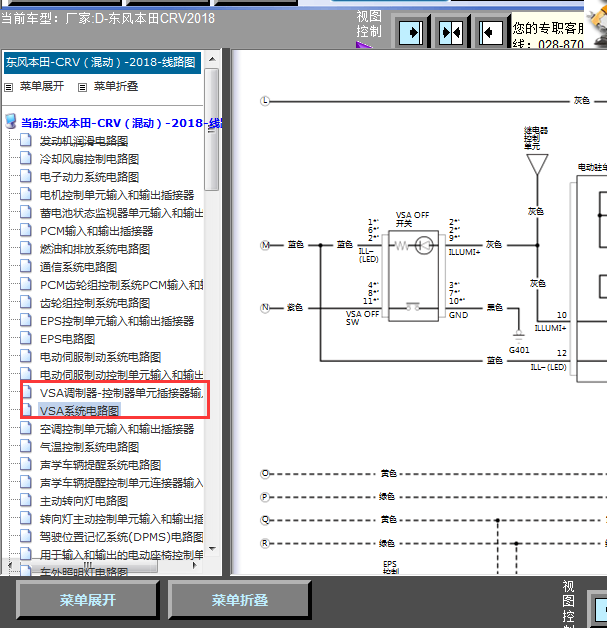Screen dimensions: 607x628
Task: Open VSA系统电路图 tree entry
Action: click(x=79, y=411)
